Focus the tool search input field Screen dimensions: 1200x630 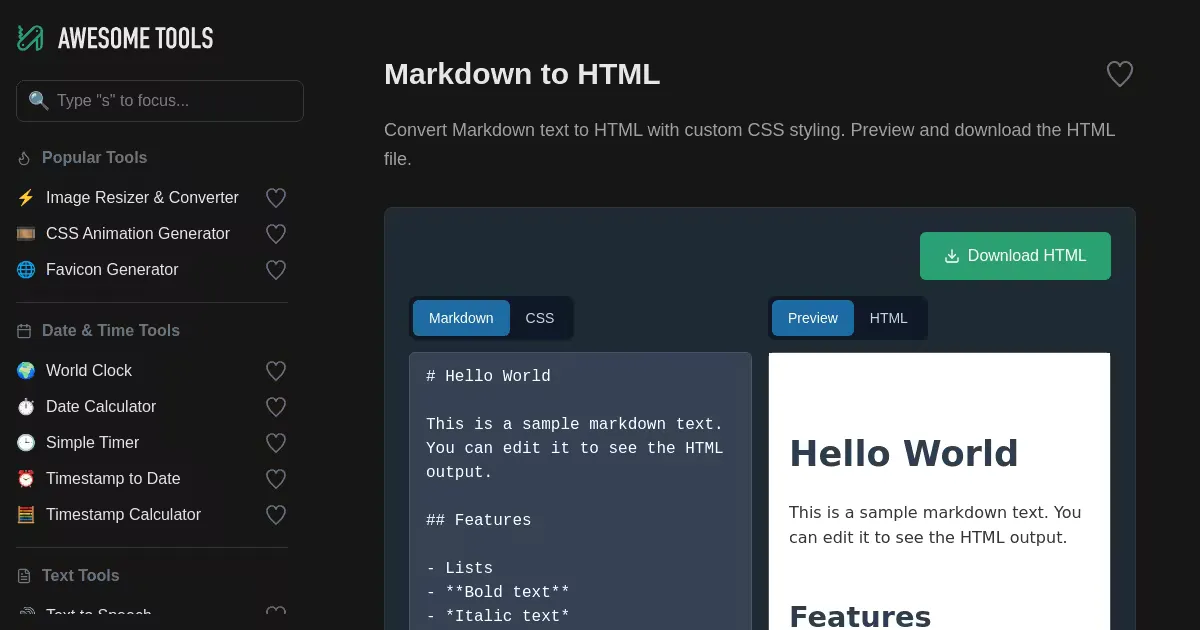coord(170,101)
